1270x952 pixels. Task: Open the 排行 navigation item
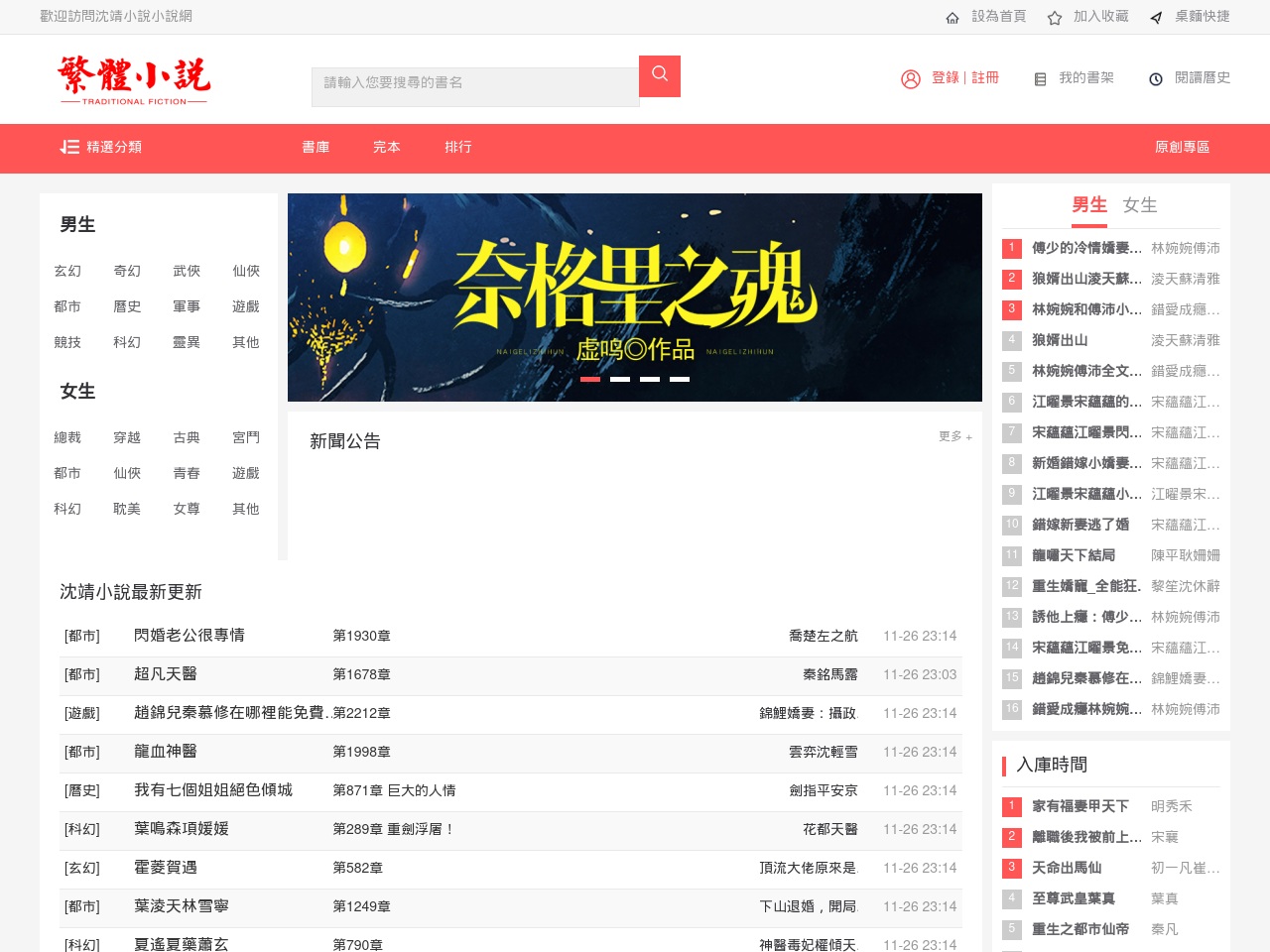(x=458, y=147)
